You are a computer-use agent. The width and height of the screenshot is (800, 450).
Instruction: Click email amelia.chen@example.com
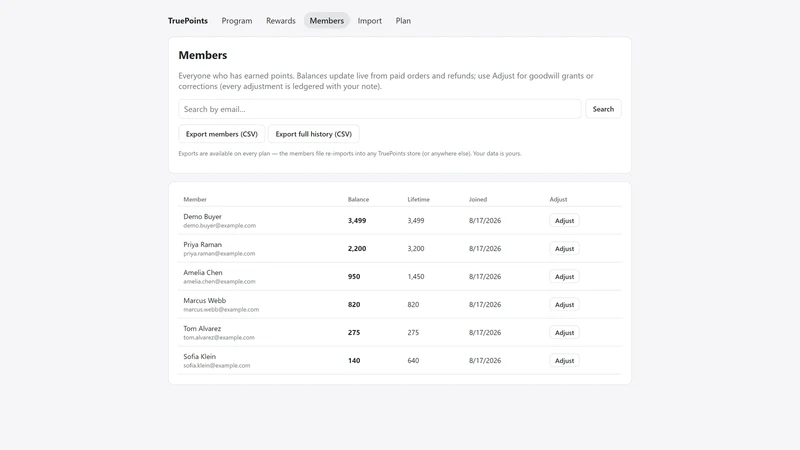pos(219,282)
